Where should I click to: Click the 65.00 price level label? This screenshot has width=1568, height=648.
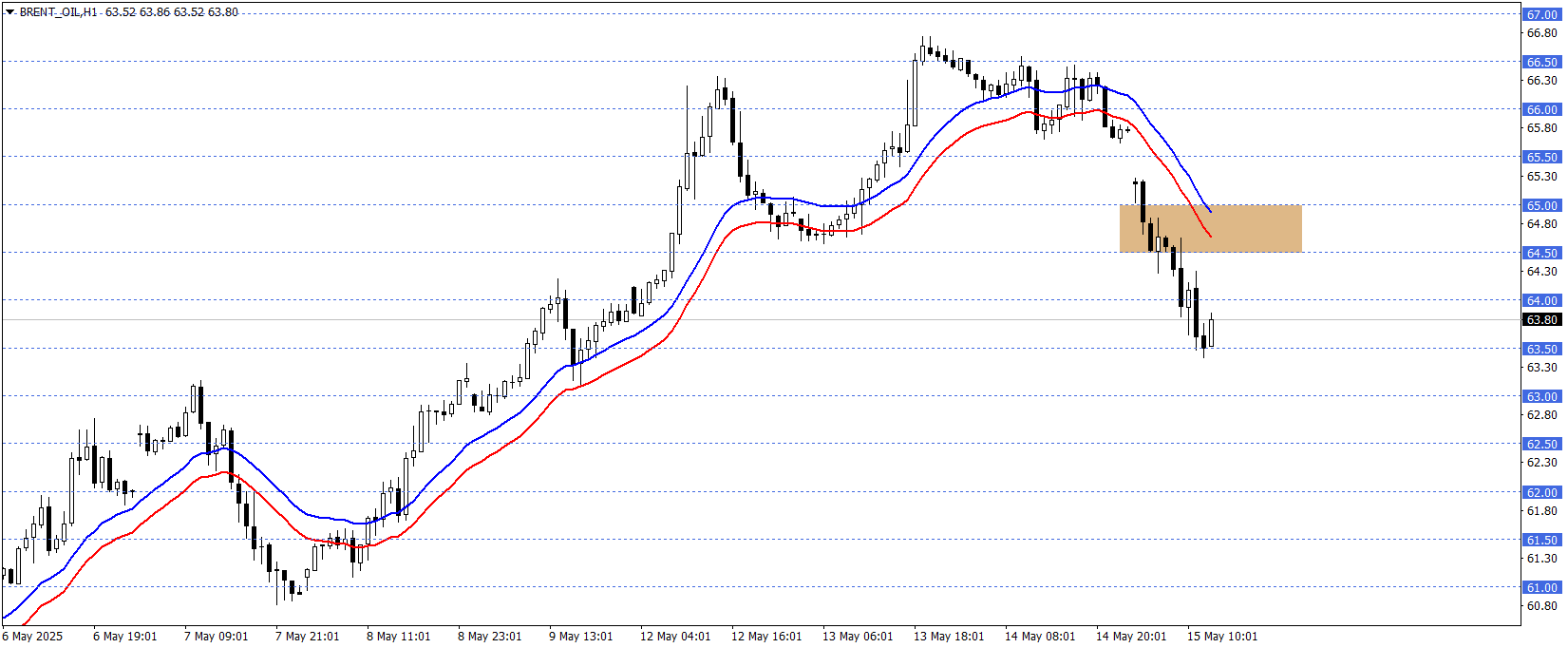click(x=1542, y=205)
